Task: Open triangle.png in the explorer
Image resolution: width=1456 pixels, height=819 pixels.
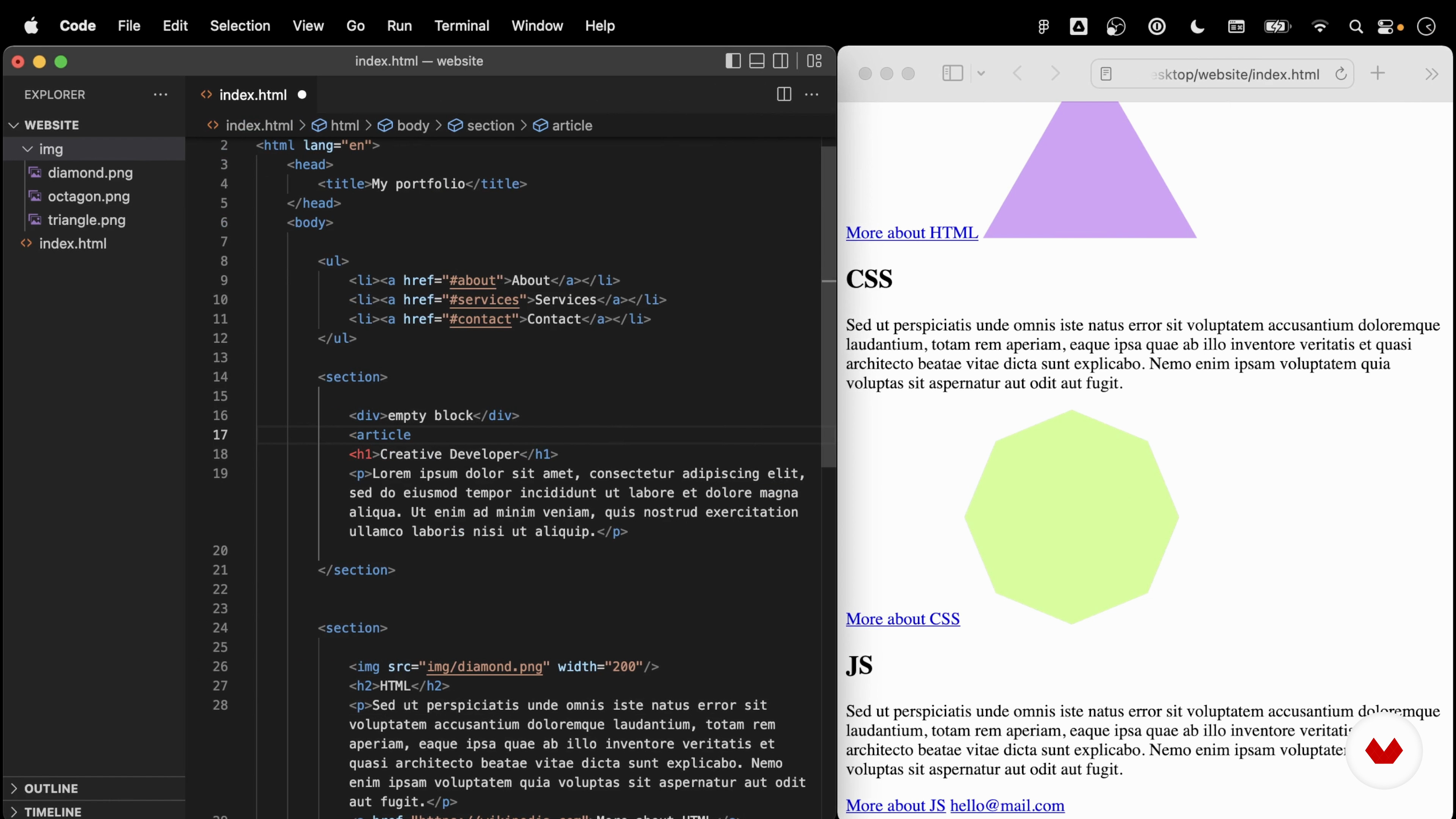Action: [x=86, y=220]
